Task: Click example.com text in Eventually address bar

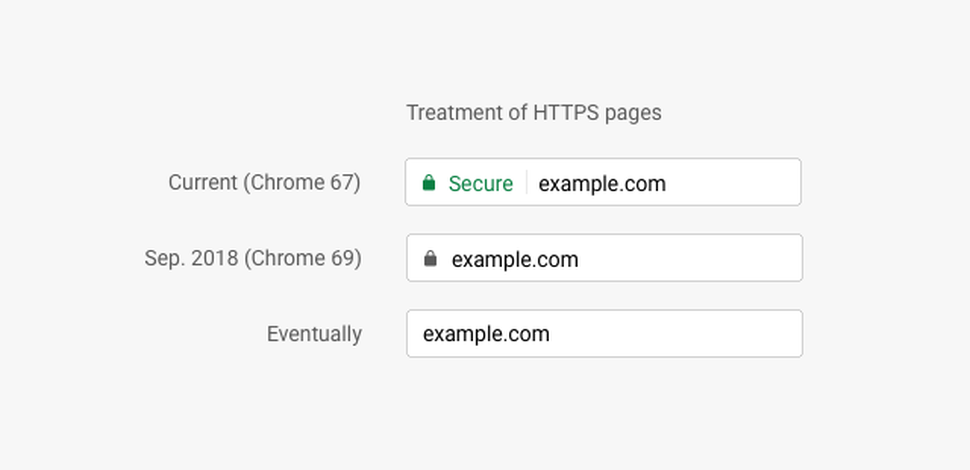Action: click(485, 334)
